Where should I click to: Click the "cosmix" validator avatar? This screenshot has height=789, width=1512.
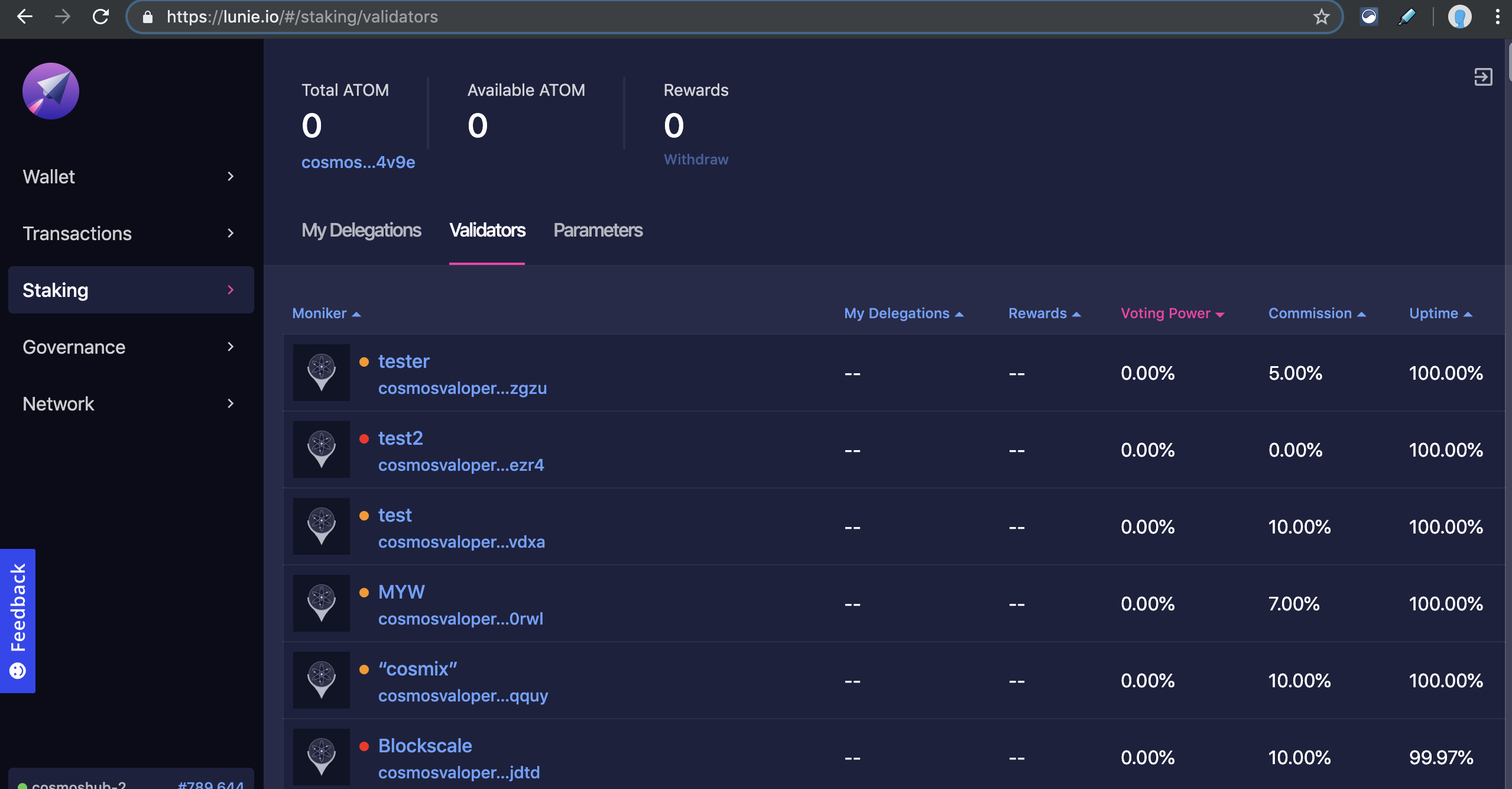[322, 680]
